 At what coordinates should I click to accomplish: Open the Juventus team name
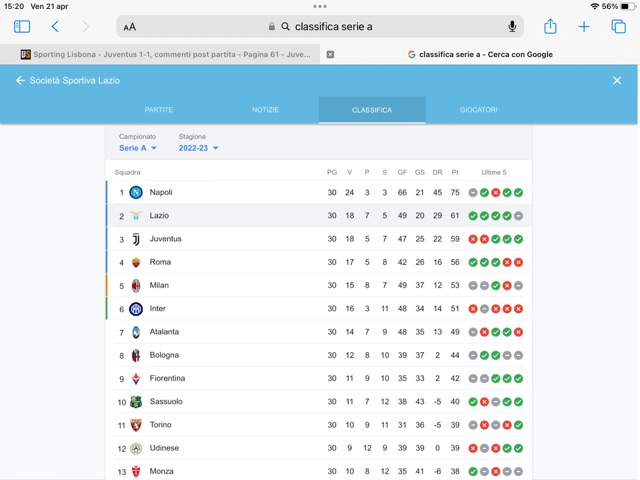(x=165, y=239)
